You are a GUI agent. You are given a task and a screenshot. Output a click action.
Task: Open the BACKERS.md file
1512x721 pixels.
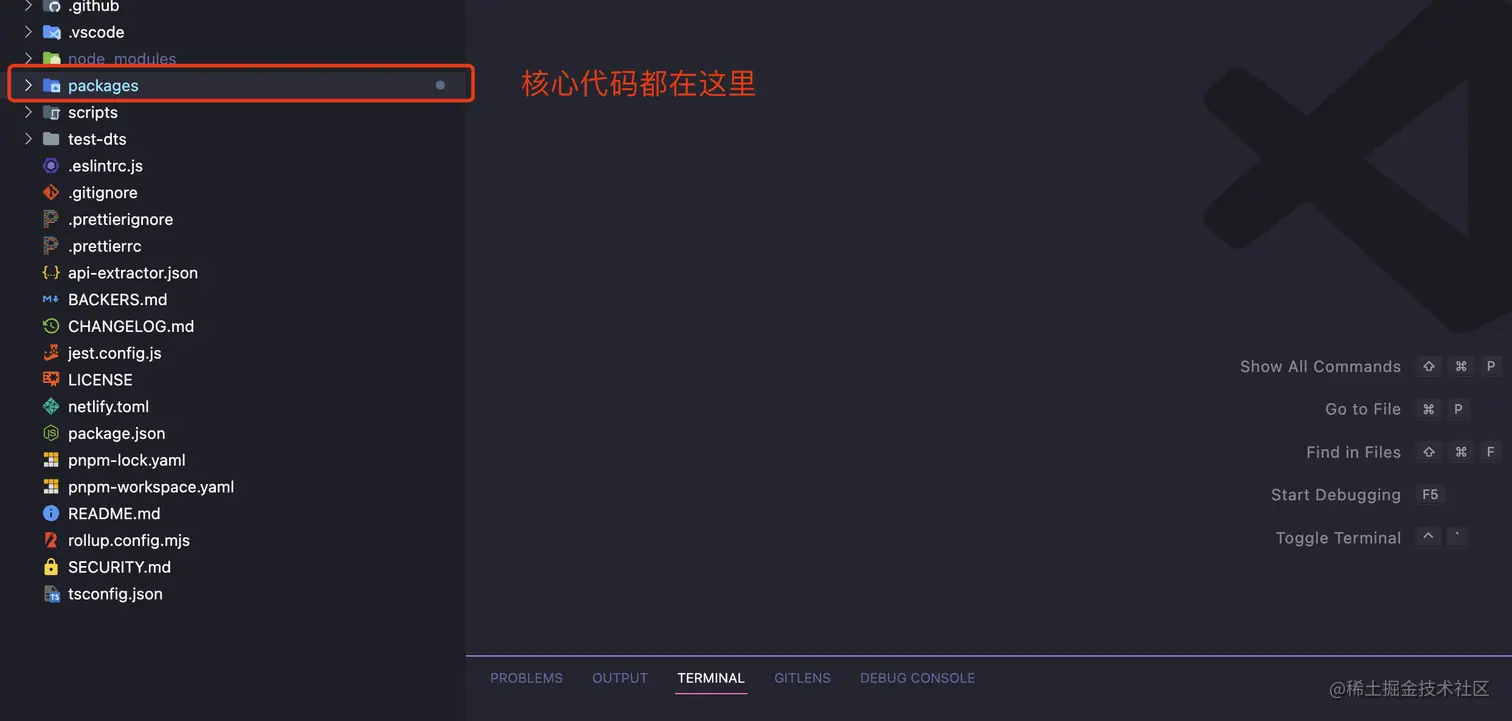coord(118,299)
